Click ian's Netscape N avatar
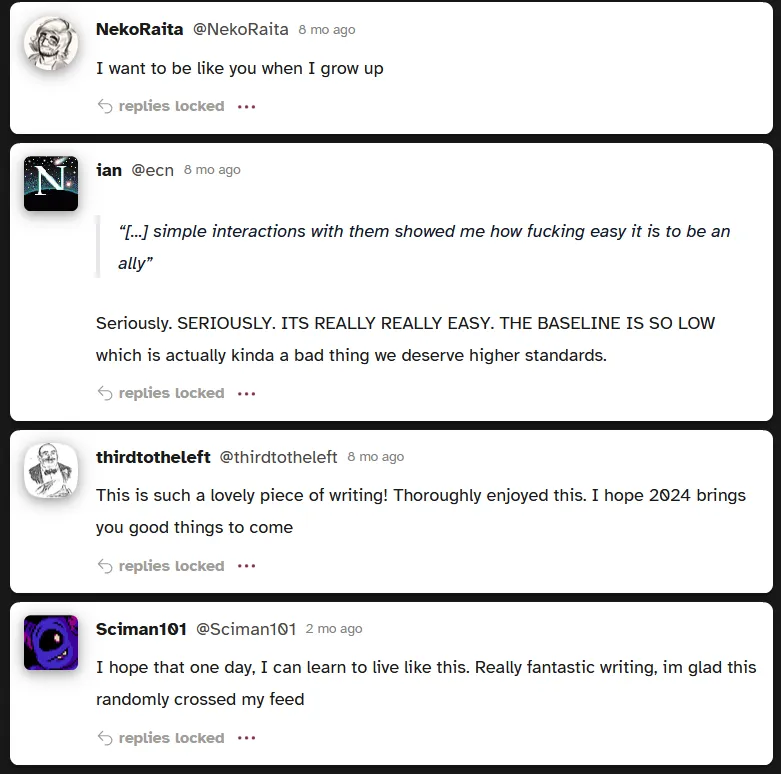 point(51,183)
